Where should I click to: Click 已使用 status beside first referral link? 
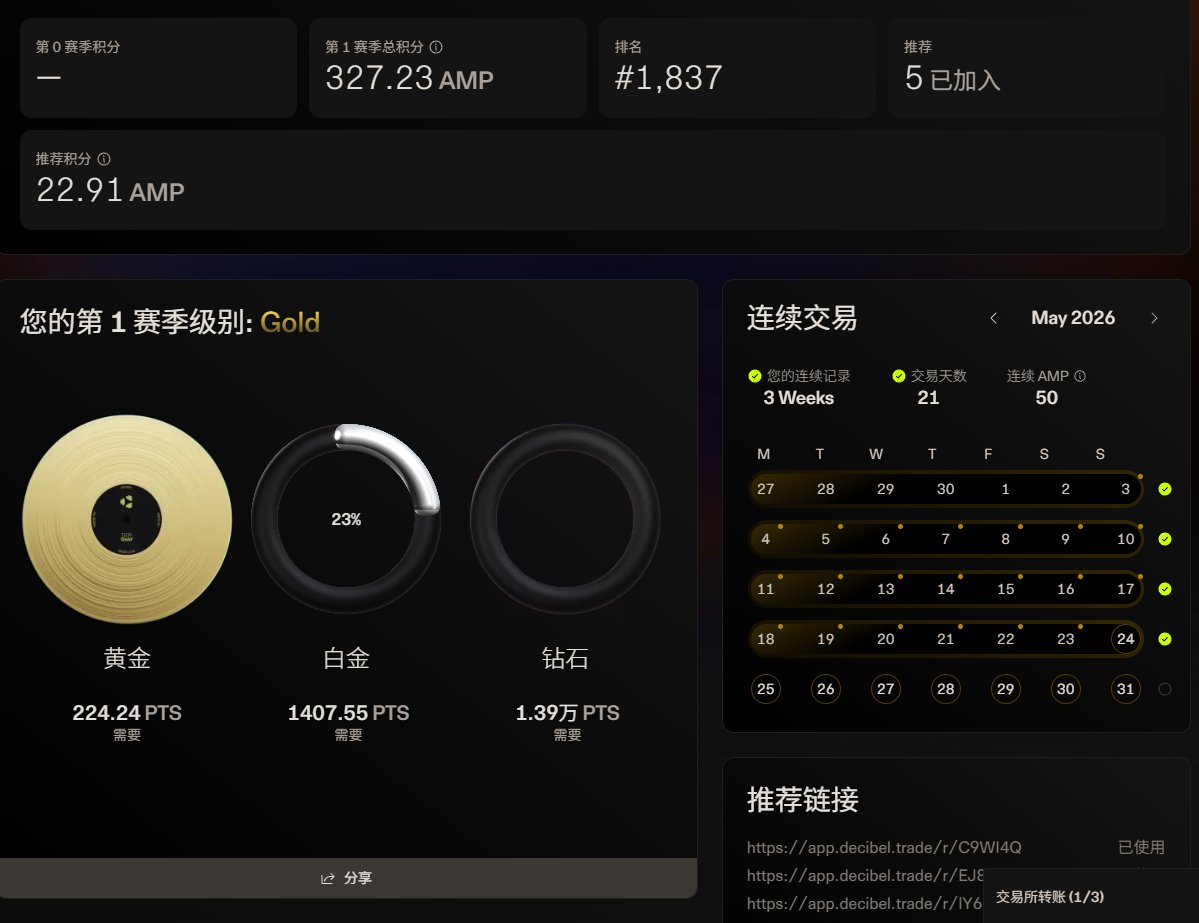pyautogui.click(x=1141, y=847)
